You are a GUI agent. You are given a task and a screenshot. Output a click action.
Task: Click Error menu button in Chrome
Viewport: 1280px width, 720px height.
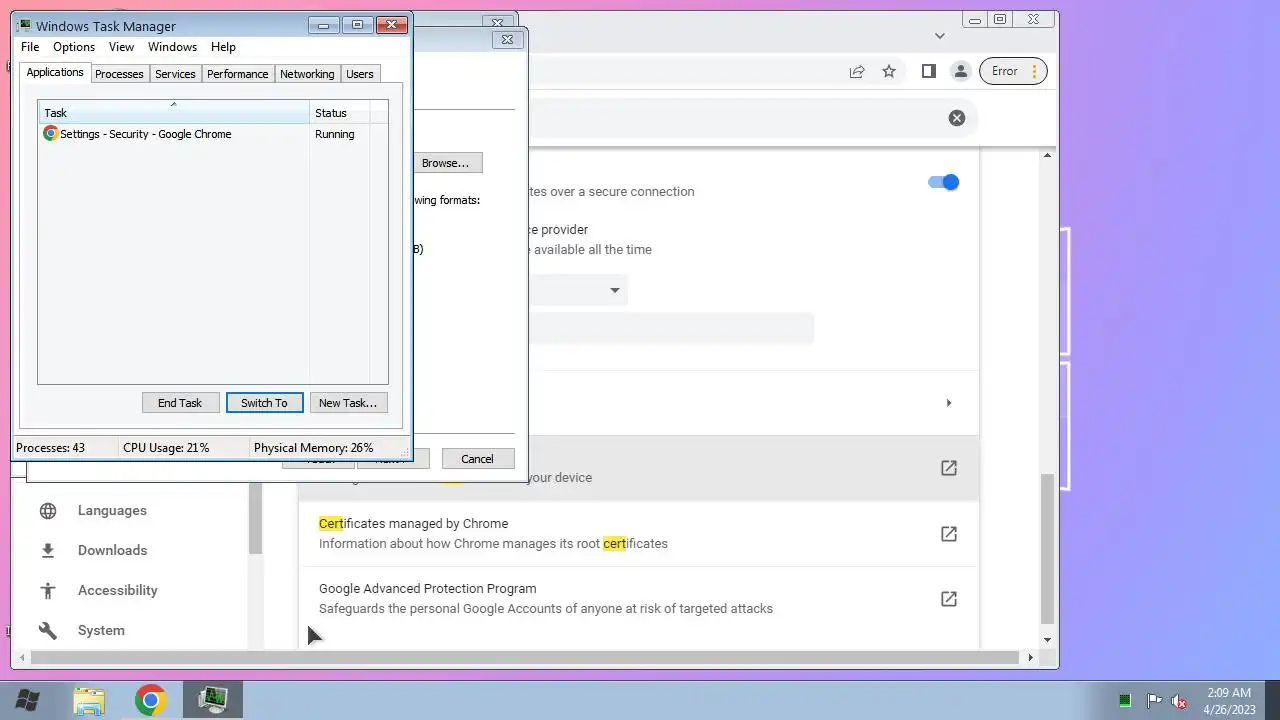coord(1014,71)
